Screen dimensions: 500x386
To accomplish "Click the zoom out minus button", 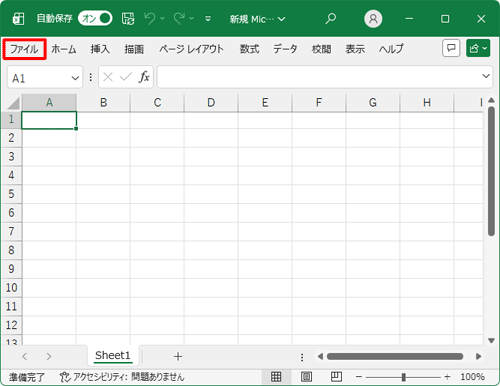I will point(359,377).
